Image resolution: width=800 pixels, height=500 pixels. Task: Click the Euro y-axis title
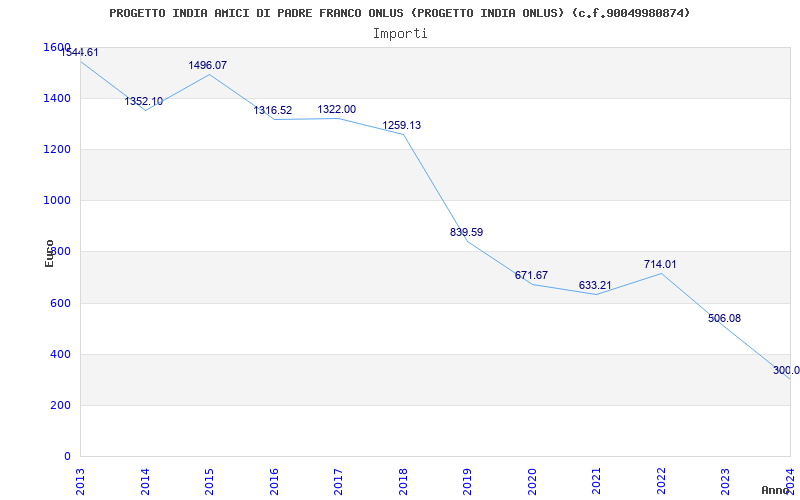click(49, 253)
